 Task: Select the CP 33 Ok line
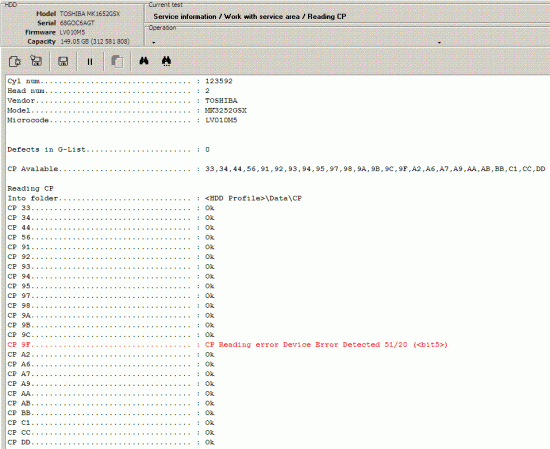point(111,208)
